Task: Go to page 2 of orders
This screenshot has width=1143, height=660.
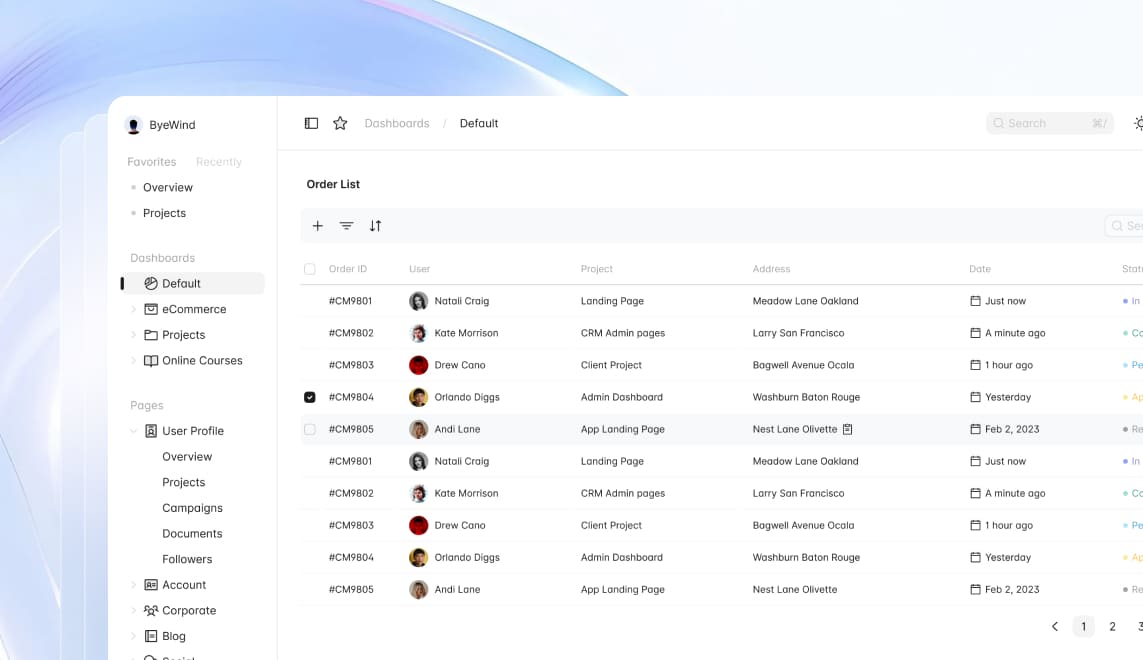Action: pyautogui.click(x=1112, y=627)
